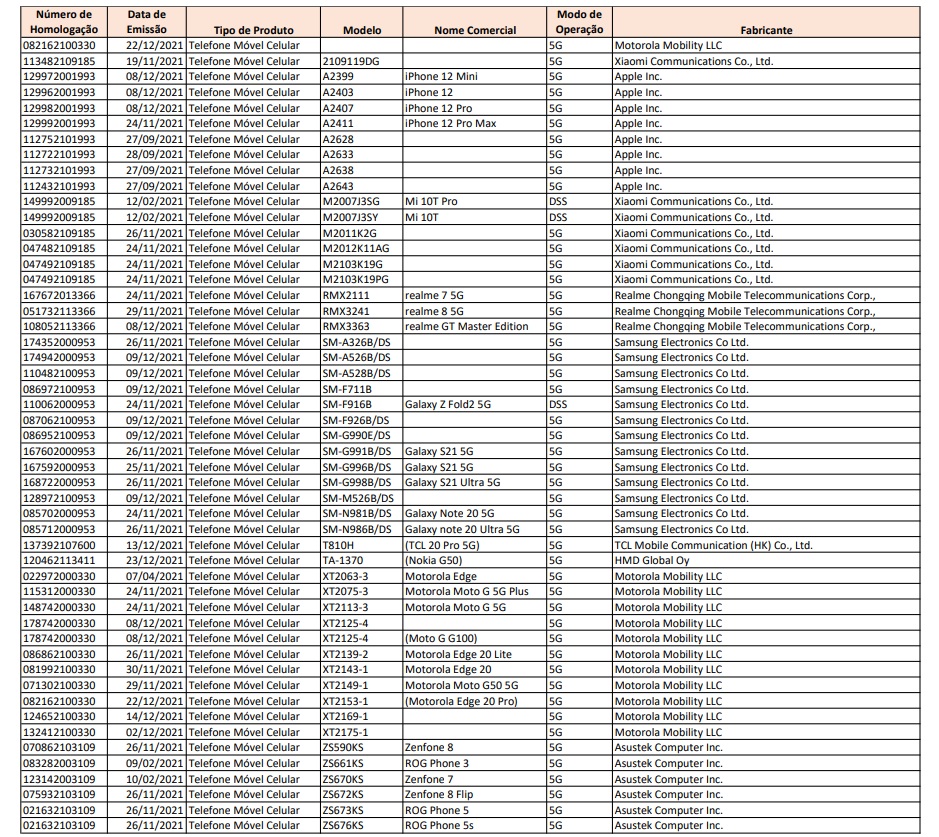Select model cell '2109119DG'

362,61
